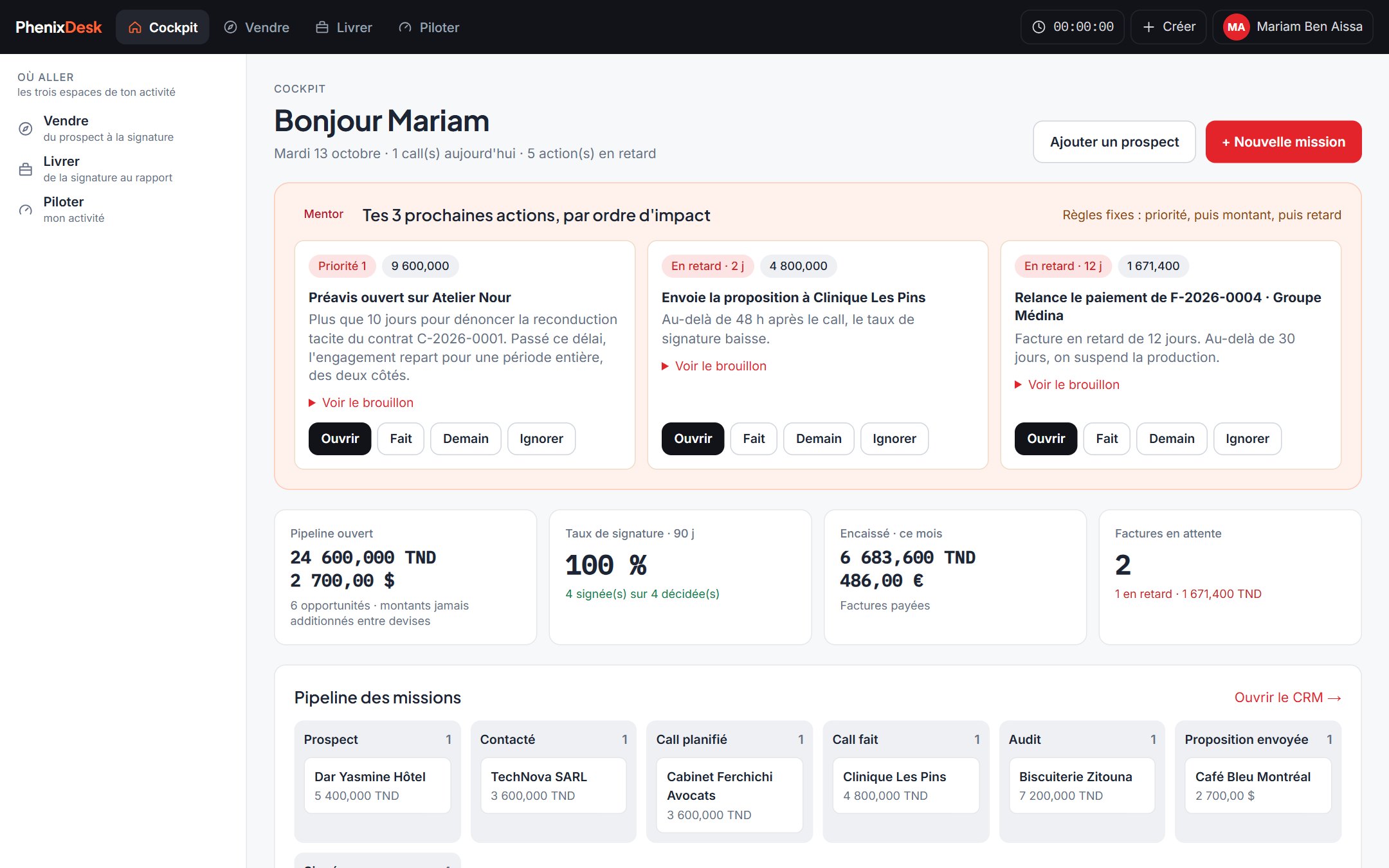The width and height of the screenshot is (1389, 868).
Task: Mark the Atelier Nour action as Fait
Action: click(x=401, y=439)
